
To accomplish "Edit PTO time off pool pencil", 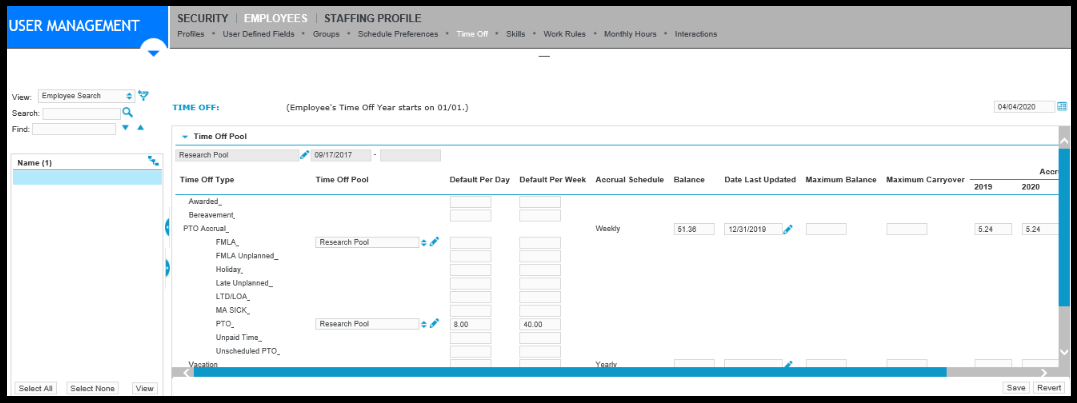I will 434,323.
